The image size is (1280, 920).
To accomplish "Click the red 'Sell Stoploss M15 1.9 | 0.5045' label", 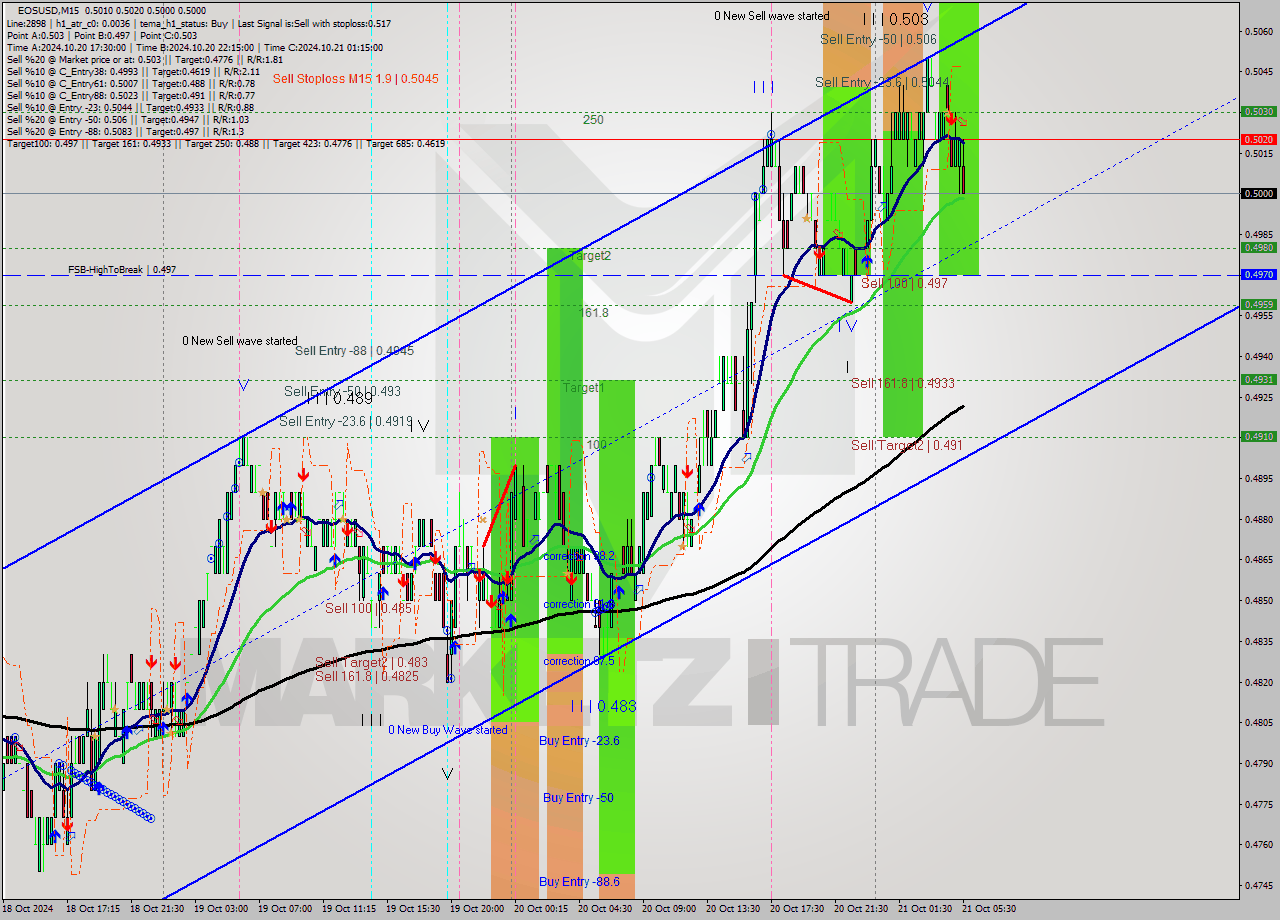I will (x=355, y=78).
